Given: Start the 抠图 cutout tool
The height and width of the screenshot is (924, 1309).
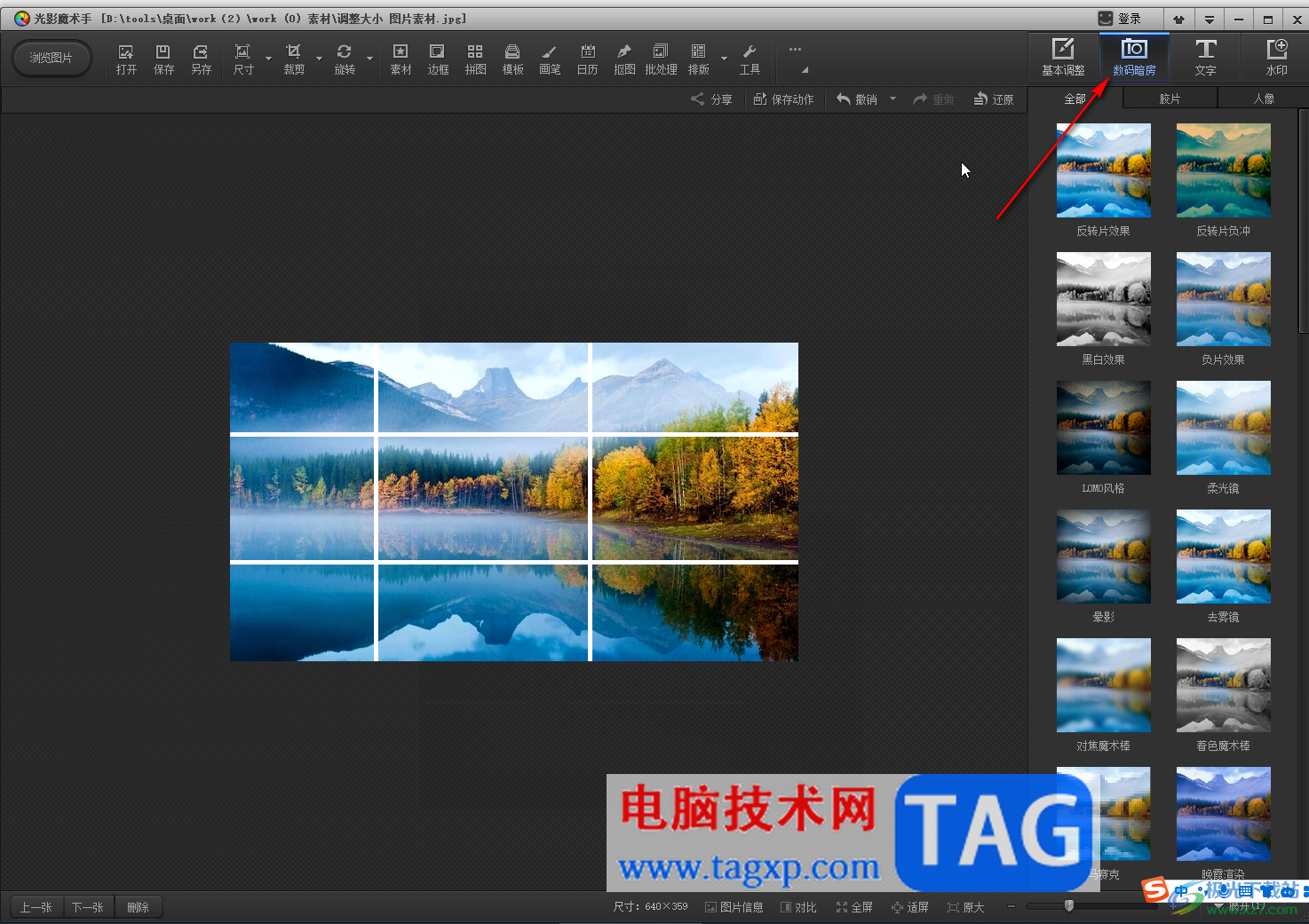Looking at the screenshot, I should 624,59.
